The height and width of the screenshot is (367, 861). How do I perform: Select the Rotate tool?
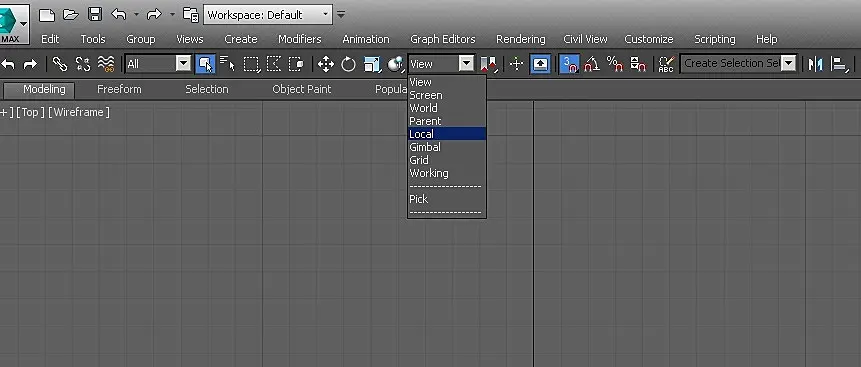click(348, 64)
